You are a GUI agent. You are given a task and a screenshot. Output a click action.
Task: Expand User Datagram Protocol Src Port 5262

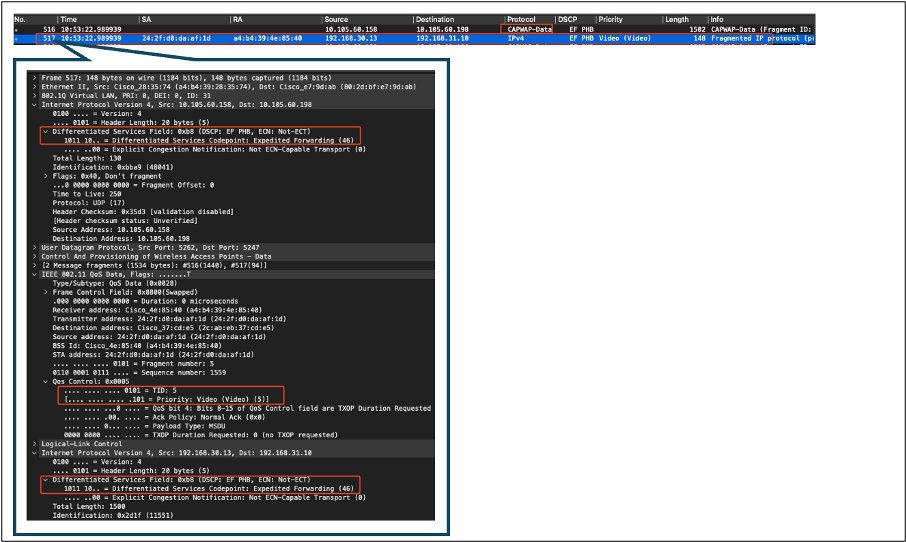[35, 247]
